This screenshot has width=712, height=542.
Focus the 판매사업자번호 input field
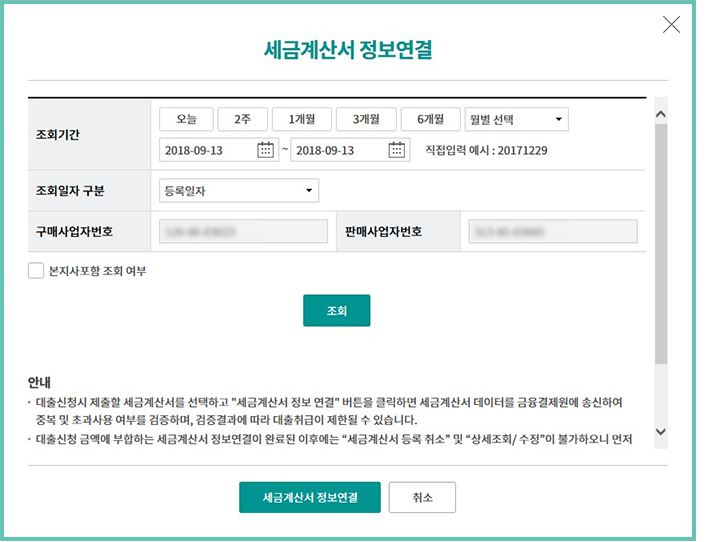tap(552, 232)
